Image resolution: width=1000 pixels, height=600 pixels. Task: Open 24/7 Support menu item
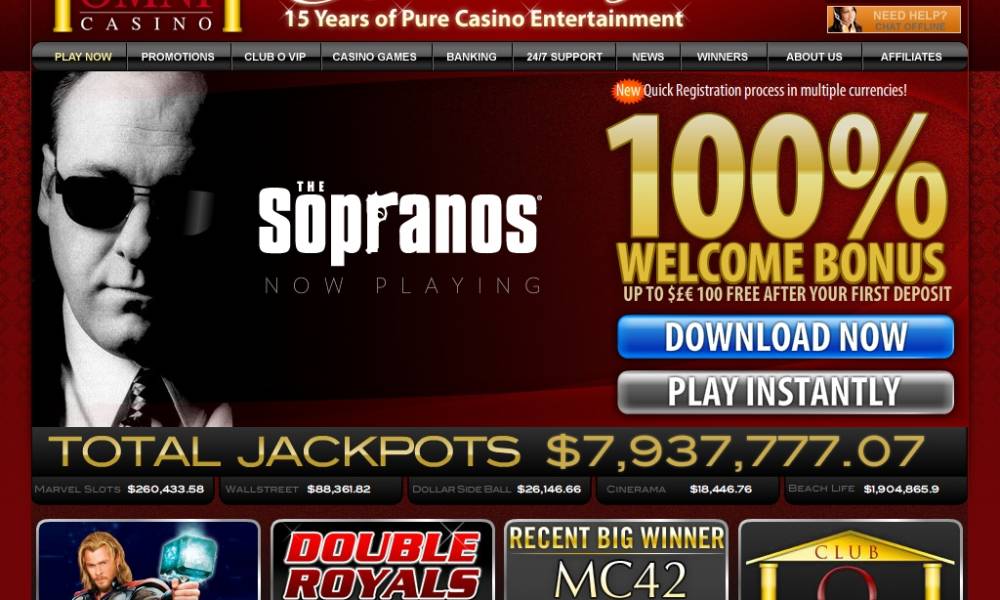click(564, 57)
